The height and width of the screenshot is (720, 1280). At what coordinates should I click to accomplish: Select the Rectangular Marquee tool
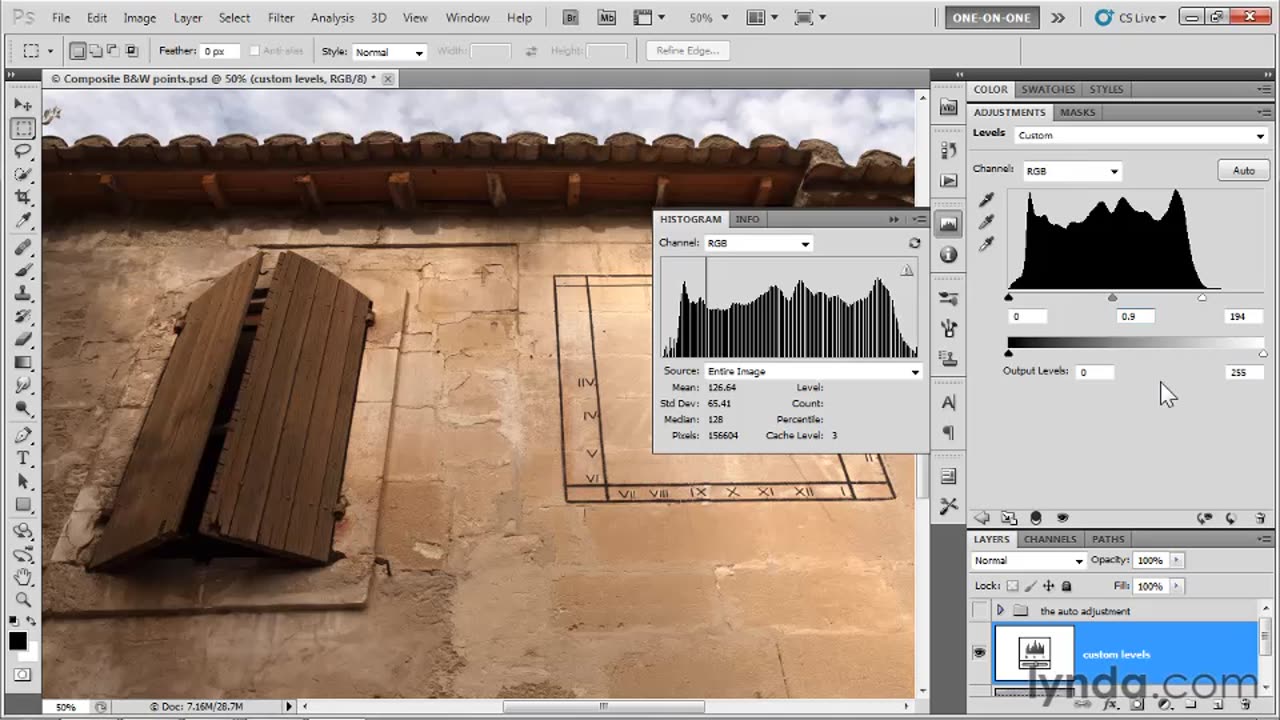pyautogui.click(x=23, y=129)
